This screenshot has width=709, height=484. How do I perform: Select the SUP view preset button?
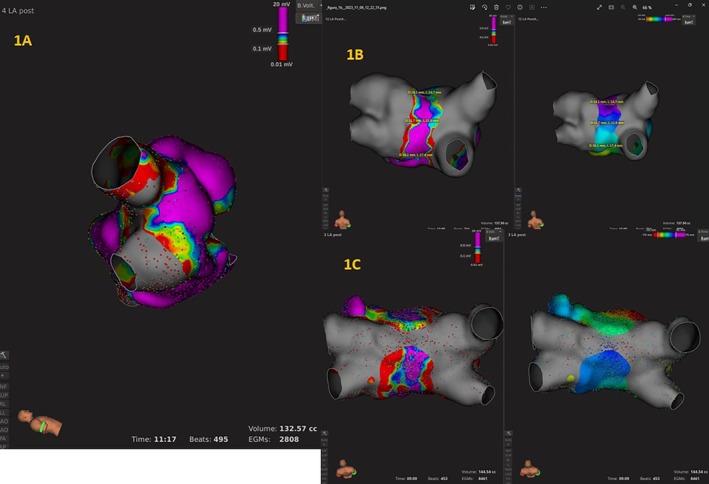(5, 394)
